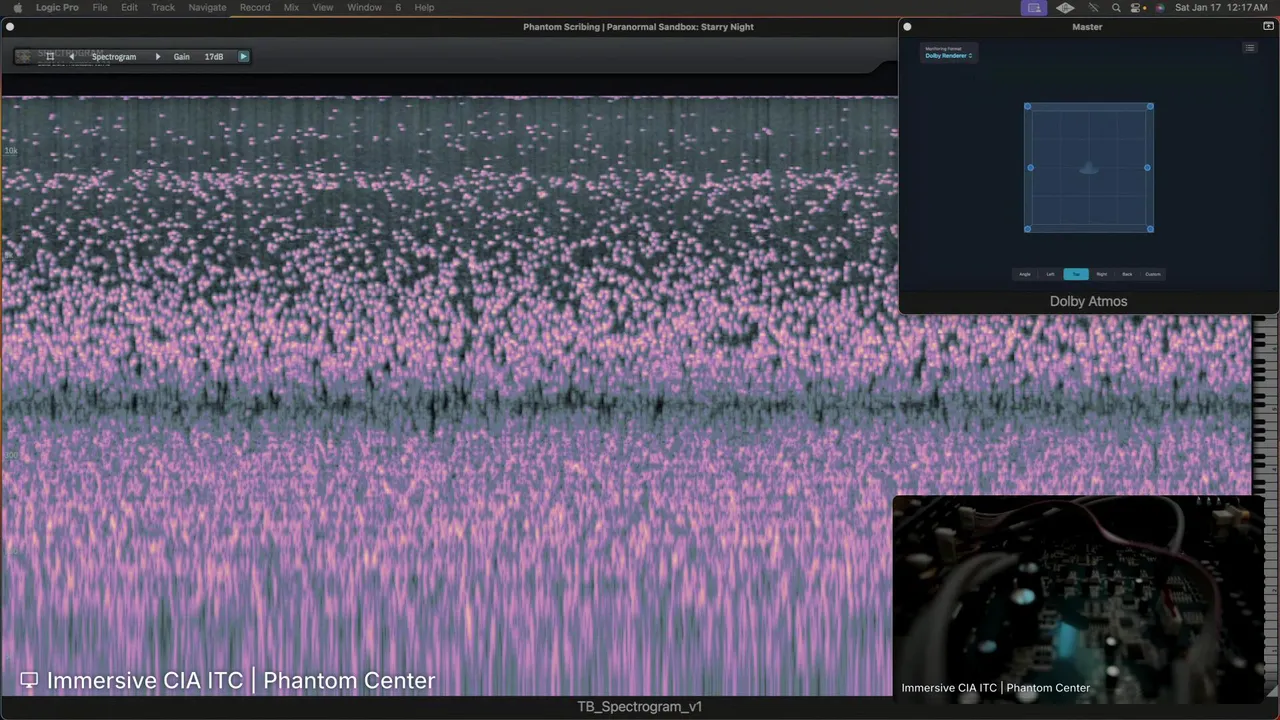Click the diamond-shaped audio menu bar icon
Screen dimensions: 1280x720
coord(1065,7)
